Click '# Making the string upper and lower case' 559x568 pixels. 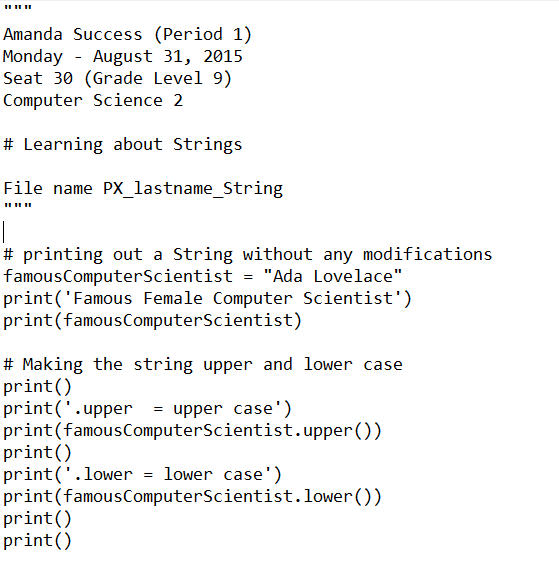pos(203,365)
